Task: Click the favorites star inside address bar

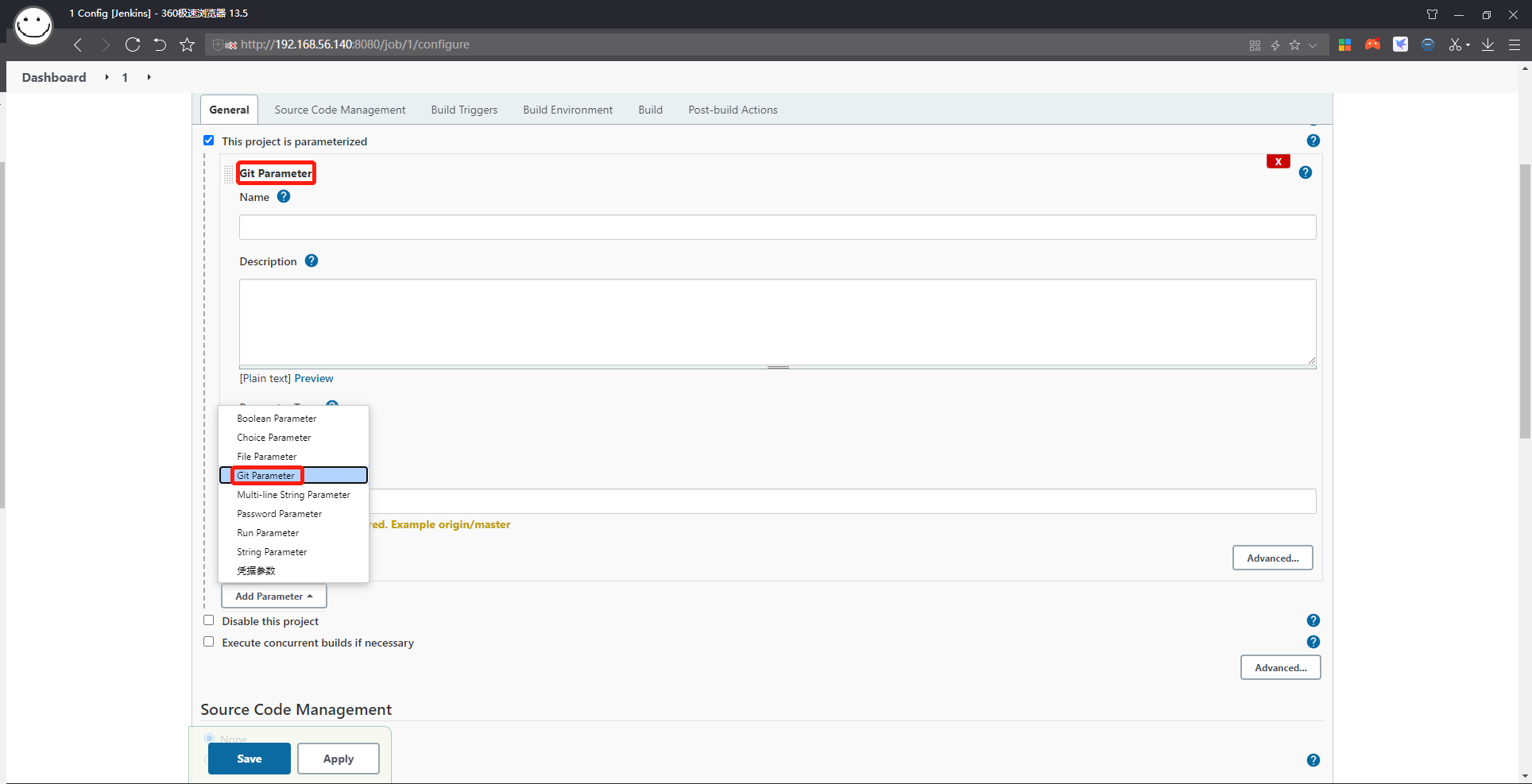Action: [x=1295, y=45]
